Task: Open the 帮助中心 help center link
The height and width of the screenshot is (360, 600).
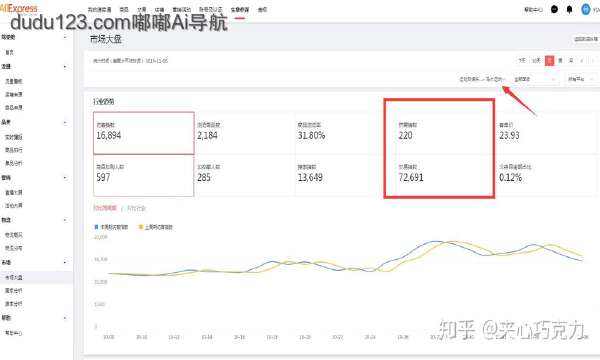Action: [x=533, y=10]
